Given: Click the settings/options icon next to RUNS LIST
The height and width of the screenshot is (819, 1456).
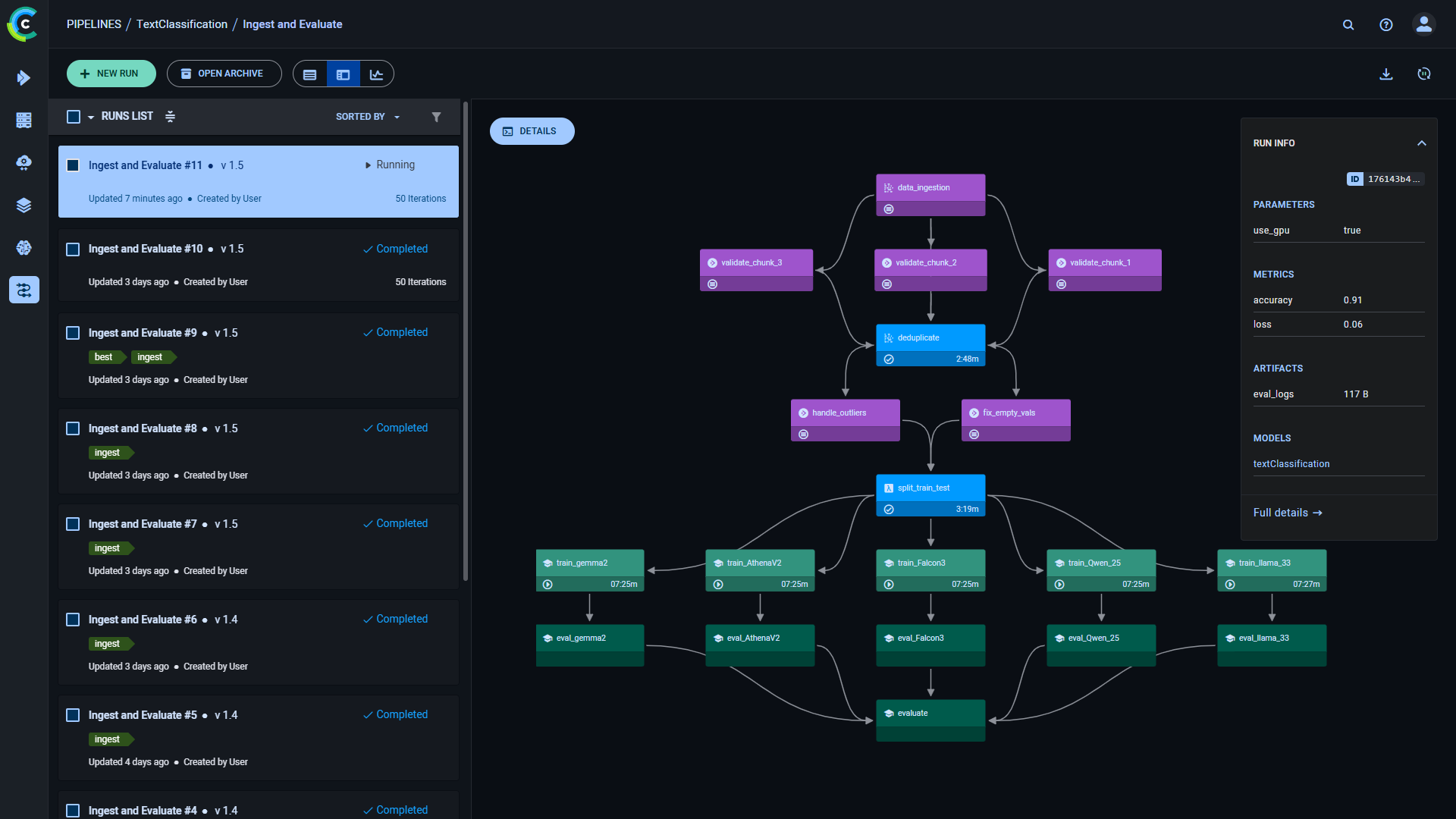Looking at the screenshot, I should 171,116.
